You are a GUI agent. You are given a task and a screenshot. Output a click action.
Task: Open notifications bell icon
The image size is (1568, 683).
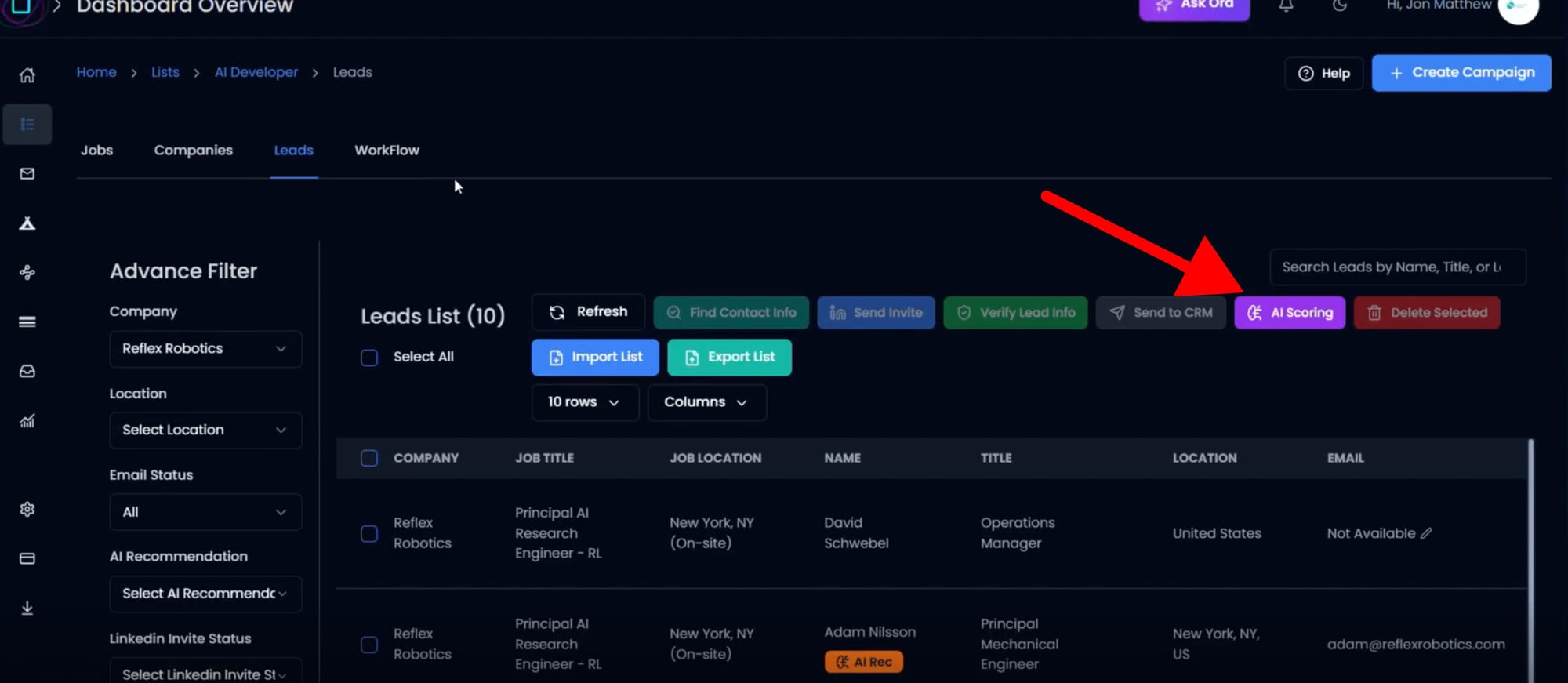pos(1287,6)
